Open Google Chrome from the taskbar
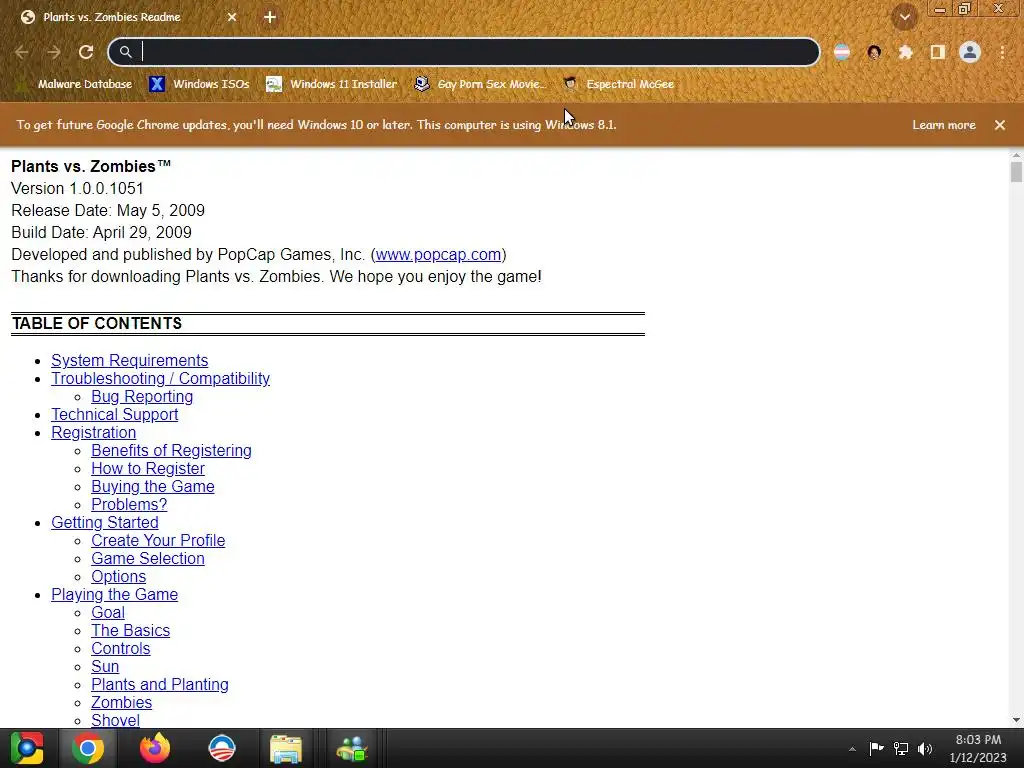This screenshot has height=768, width=1024. [x=88, y=748]
